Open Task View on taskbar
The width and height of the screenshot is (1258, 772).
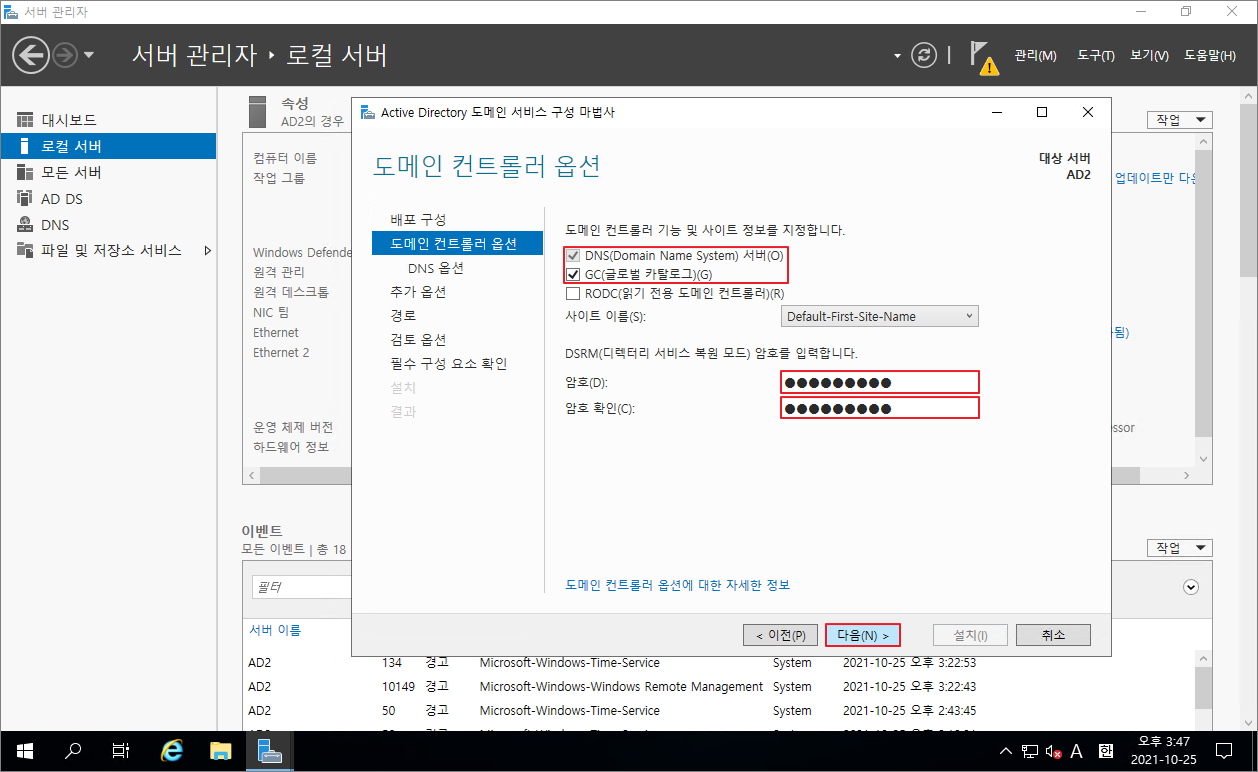click(x=120, y=750)
